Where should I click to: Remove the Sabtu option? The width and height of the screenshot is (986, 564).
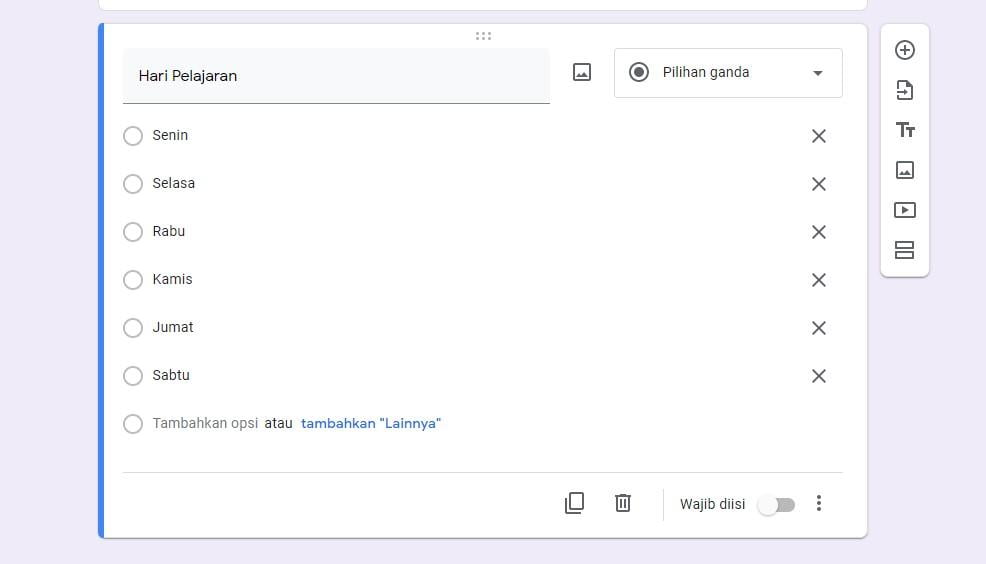[x=818, y=376]
